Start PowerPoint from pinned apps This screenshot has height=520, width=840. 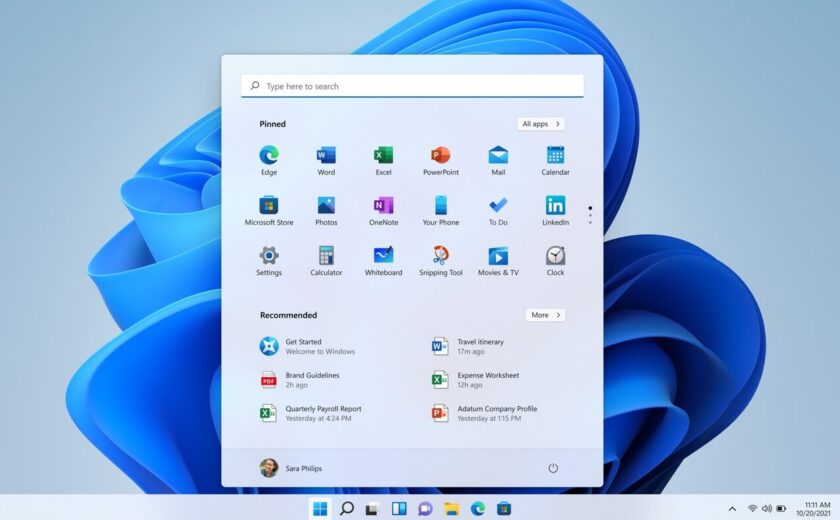[441, 161]
